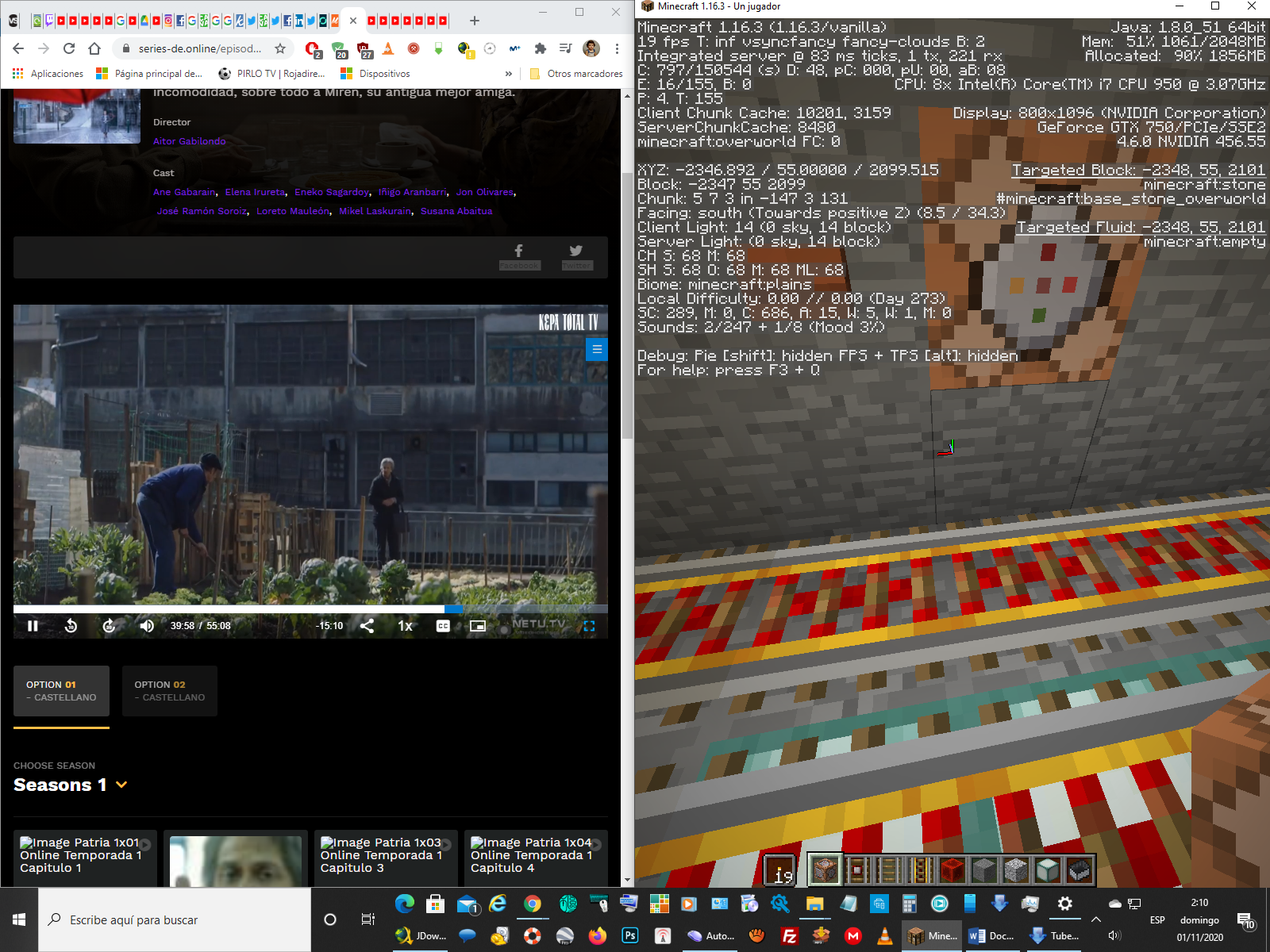Enter fullscreen on the video player
The image size is (1270, 952).
tap(589, 626)
